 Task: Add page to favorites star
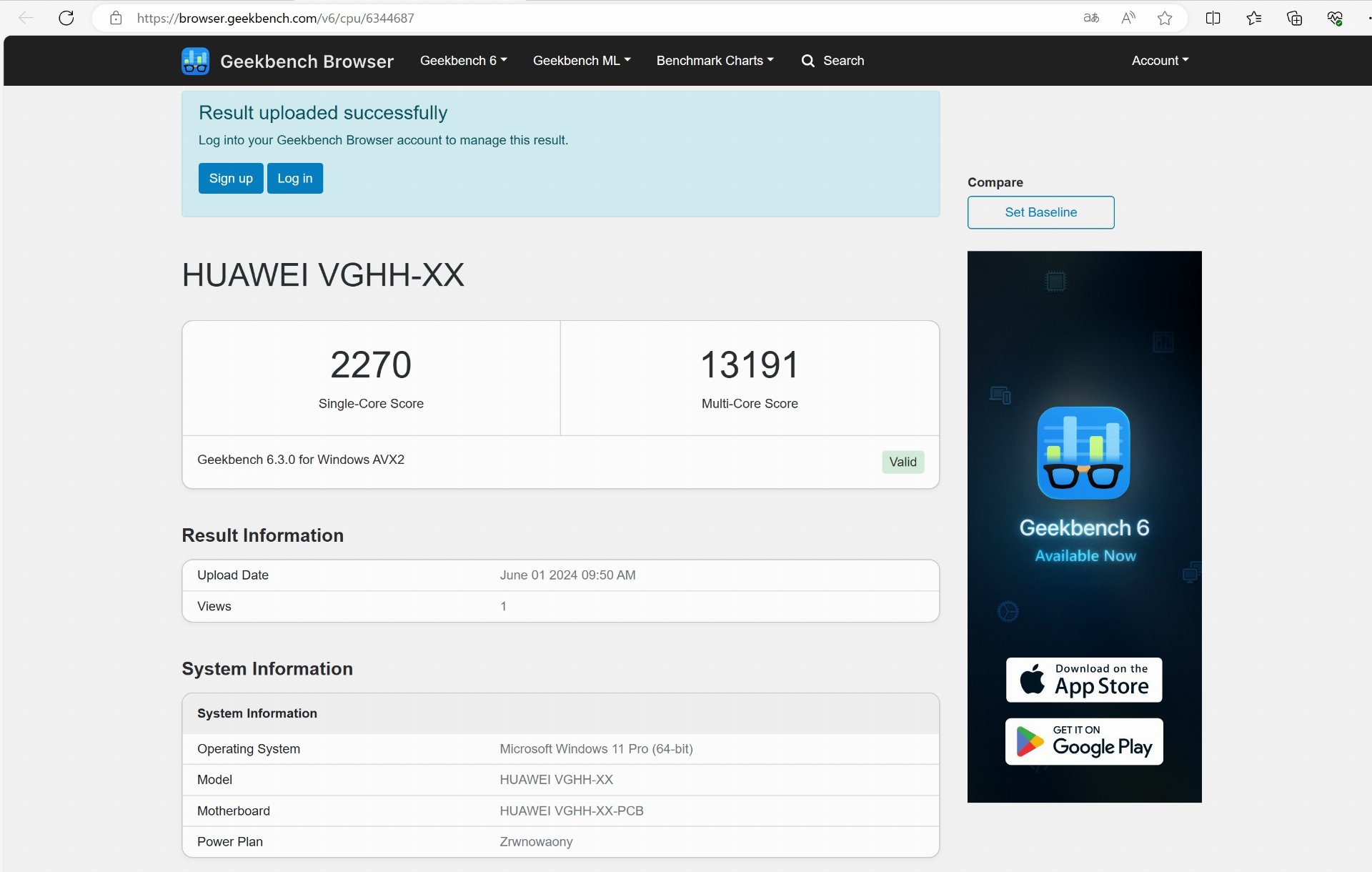click(1165, 18)
